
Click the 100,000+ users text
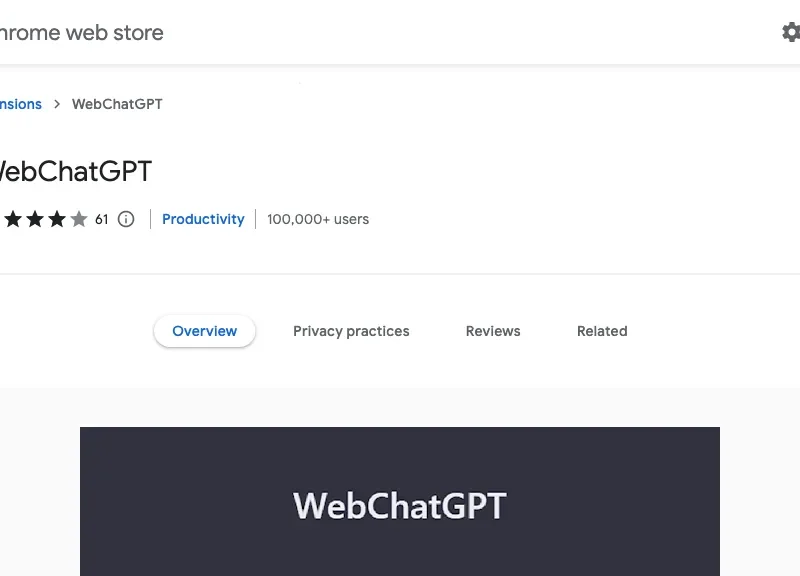click(x=317, y=219)
